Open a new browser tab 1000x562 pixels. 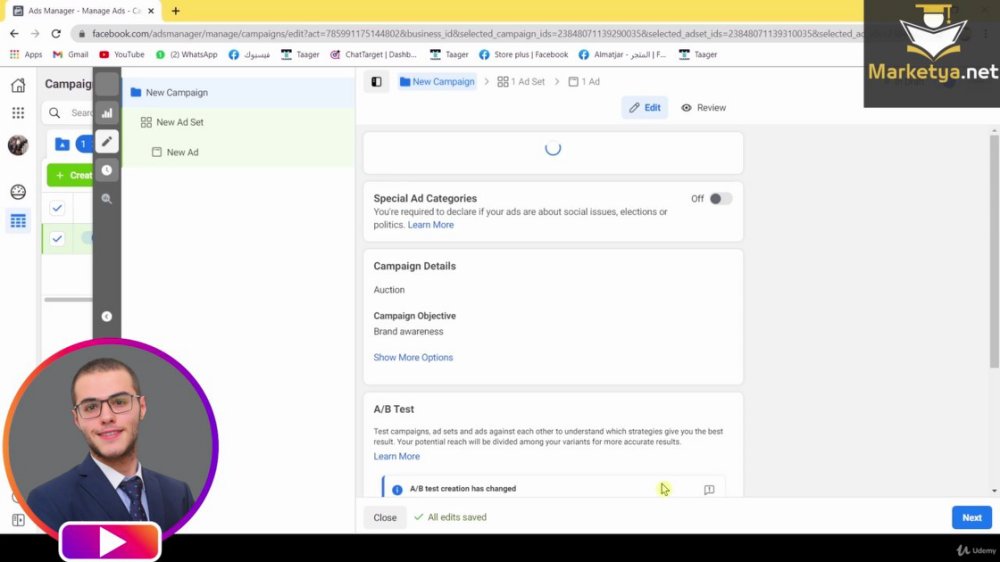(x=175, y=11)
